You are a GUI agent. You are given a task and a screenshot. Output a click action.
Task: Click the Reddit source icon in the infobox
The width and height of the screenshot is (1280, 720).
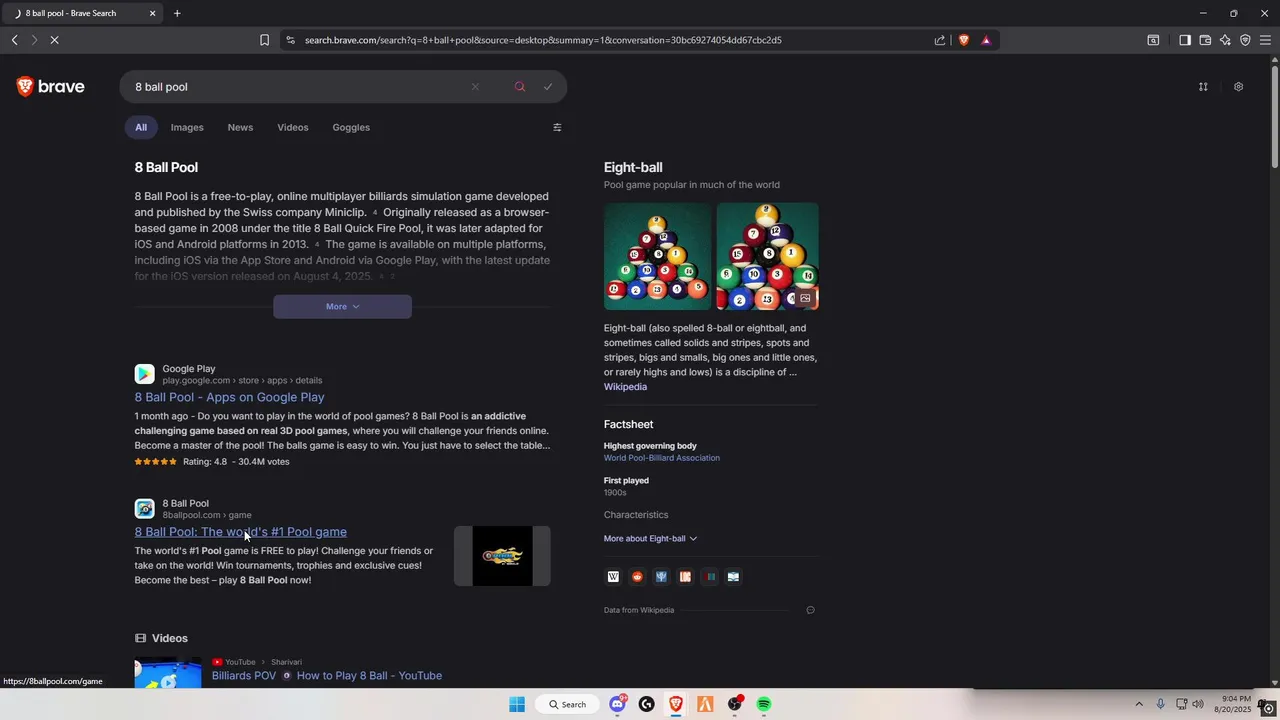click(637, 576)
